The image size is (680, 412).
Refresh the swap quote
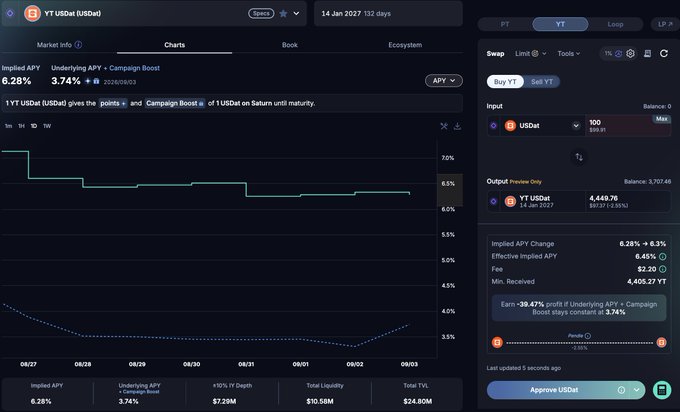(x=664, y=53)
